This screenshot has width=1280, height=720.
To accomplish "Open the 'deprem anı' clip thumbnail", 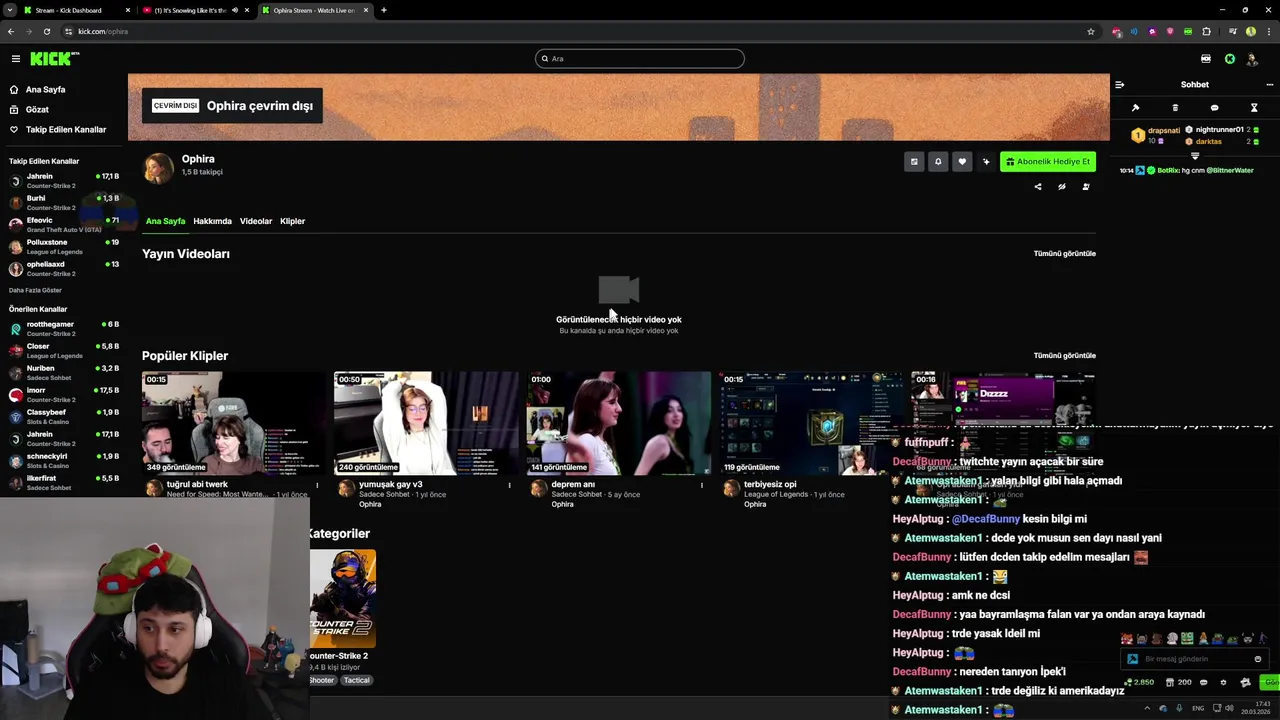I will (x=619, y=423).
